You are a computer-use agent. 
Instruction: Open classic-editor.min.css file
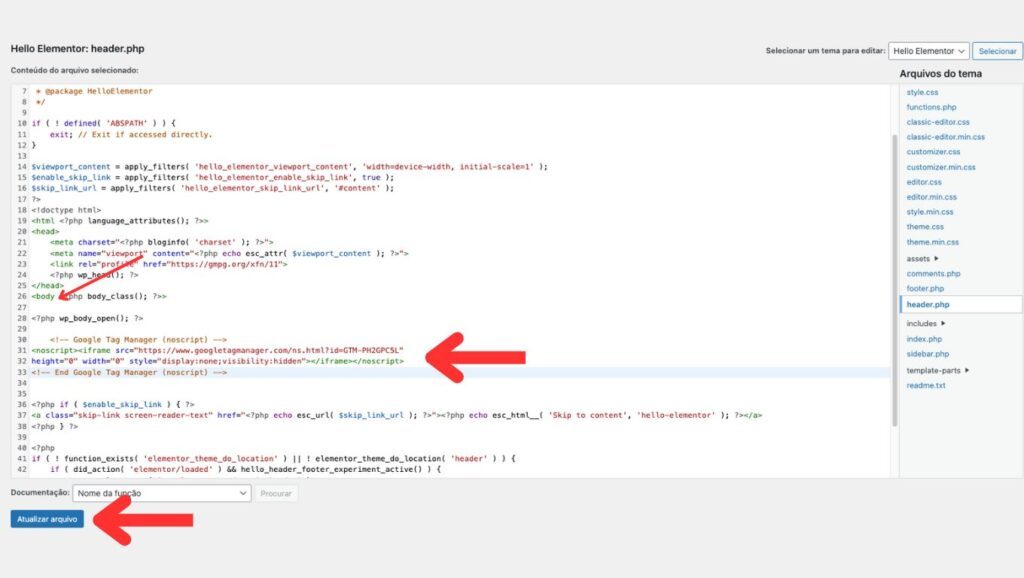pyautogui.click(x=945, y=137)
